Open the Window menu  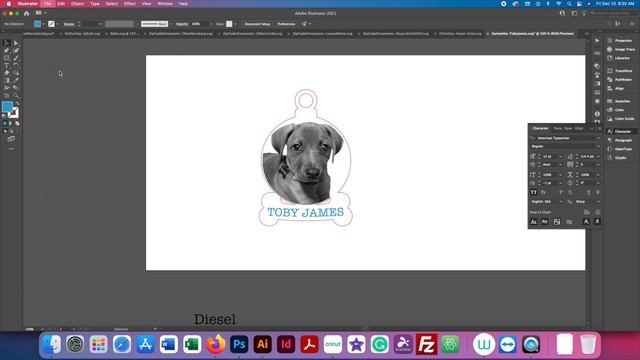pyautogui.click(x=165, y=4)
